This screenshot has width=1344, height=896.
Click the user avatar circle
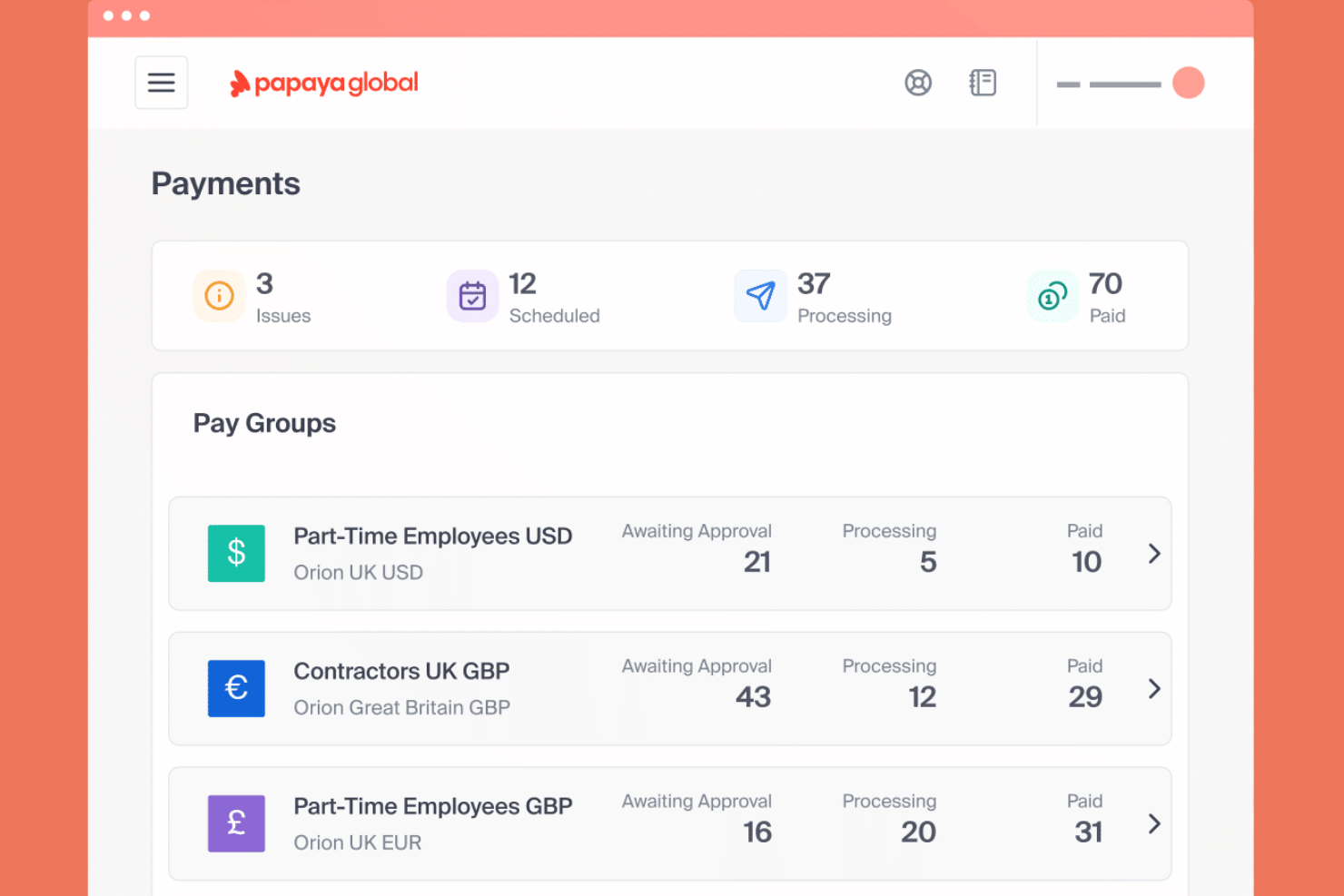click(x=1189, y=83)
